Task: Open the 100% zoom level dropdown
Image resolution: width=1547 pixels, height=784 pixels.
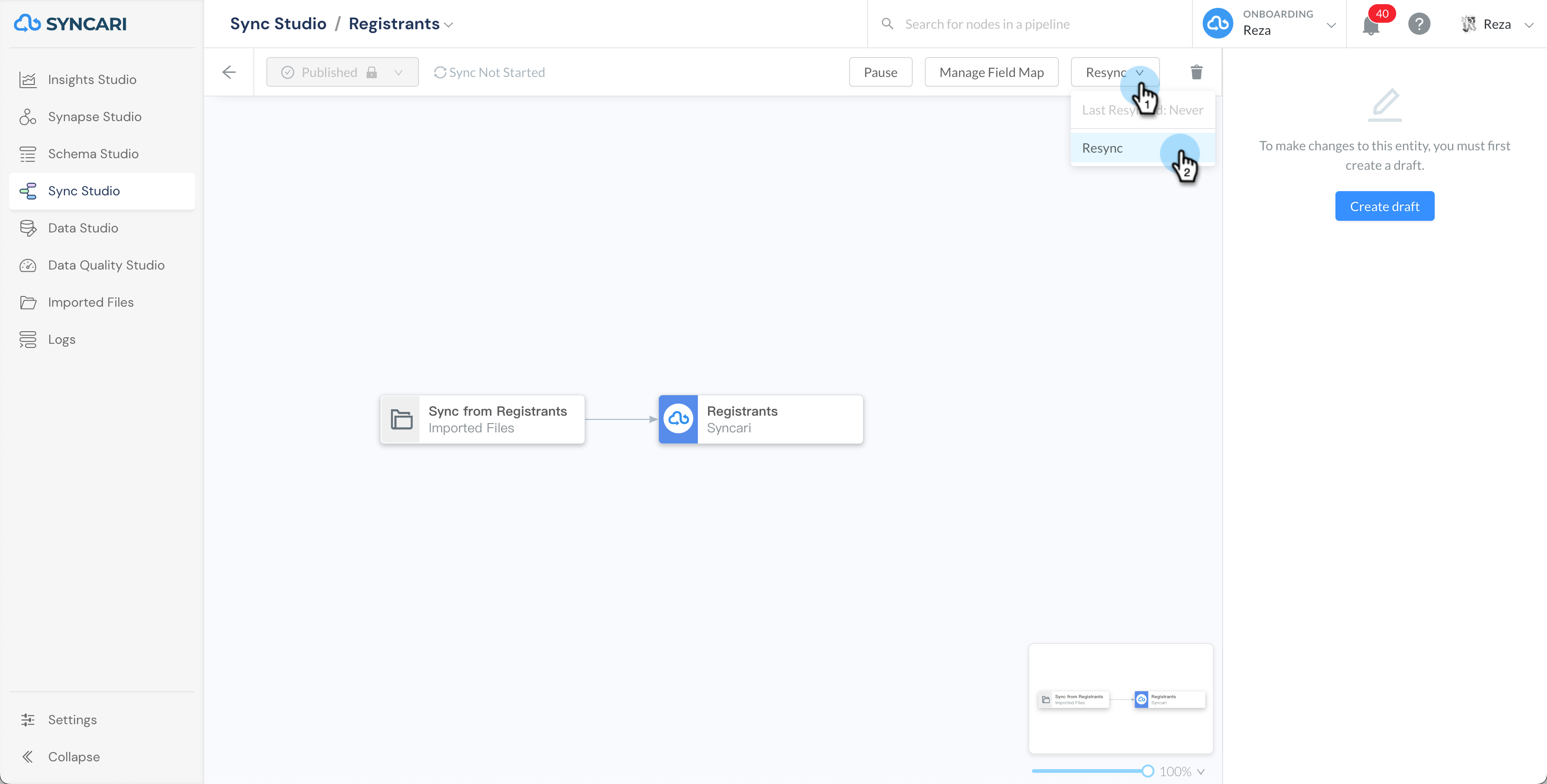Action: pos(1182,771)
